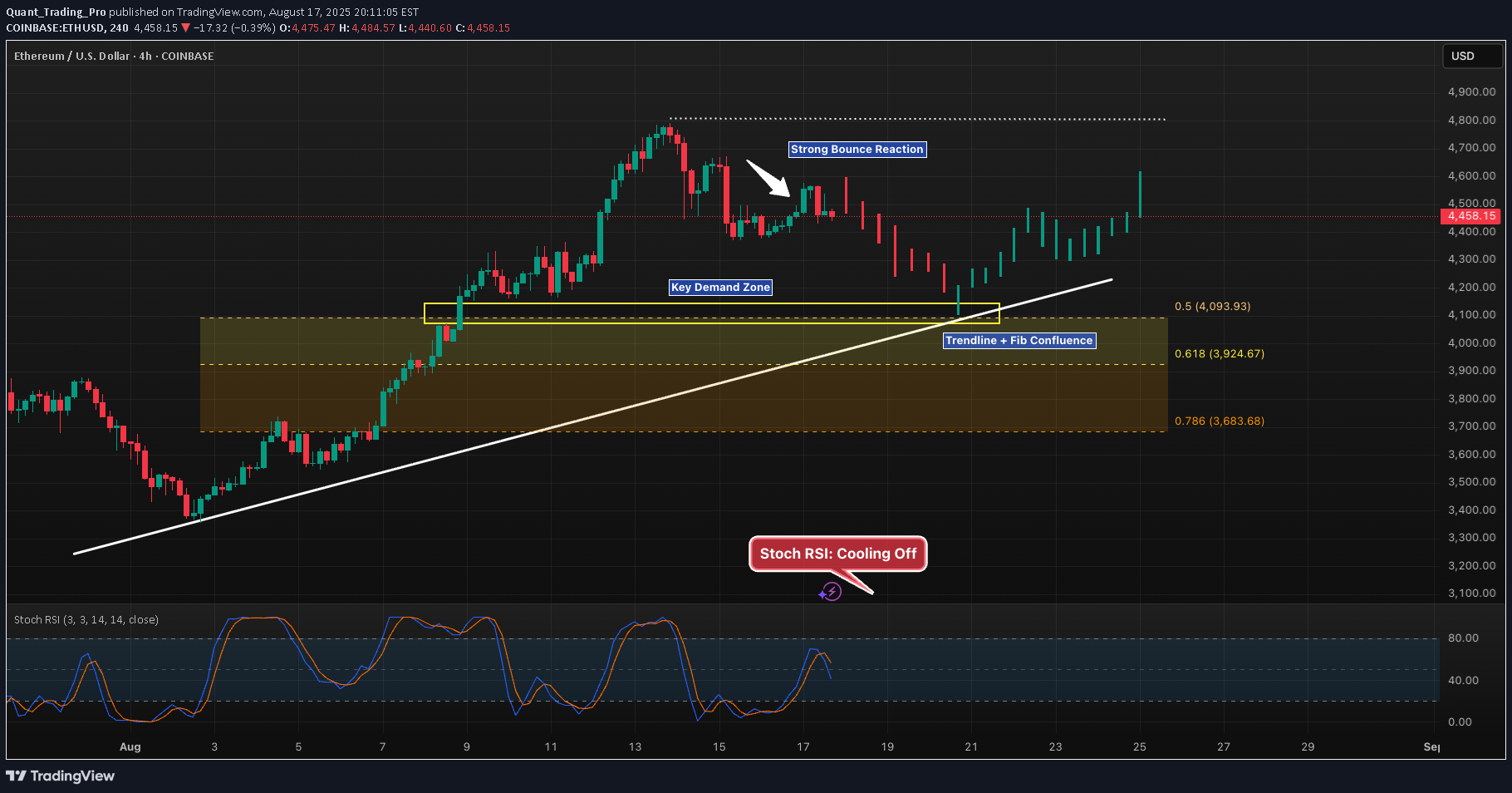The image size is (1512, 793).
Task: Open the USD currency selector
Action: pos(1472,56)
